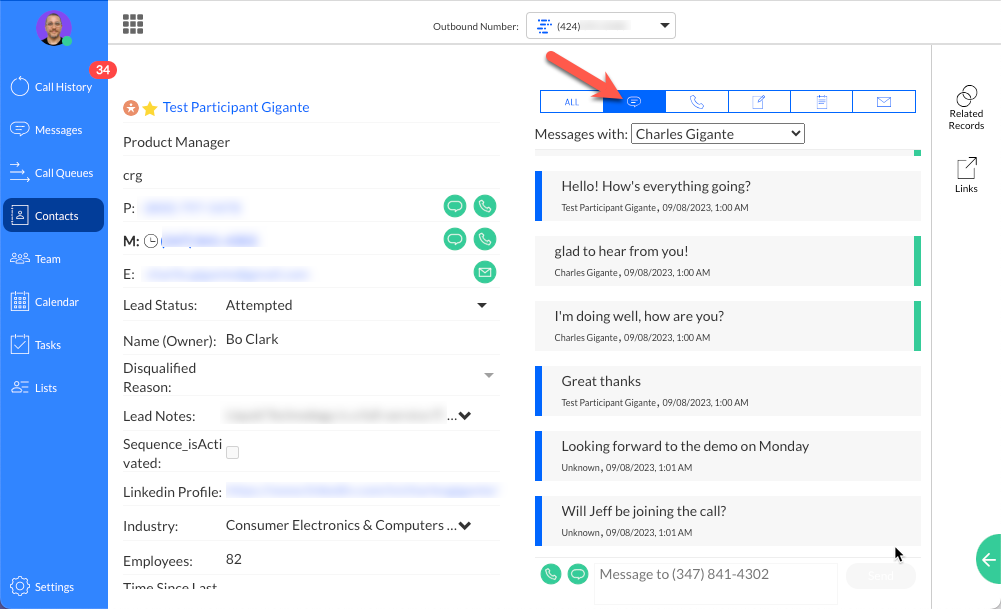Select the ALL activity tab
Screen dimensions: 1001x609
pos(571,102)
